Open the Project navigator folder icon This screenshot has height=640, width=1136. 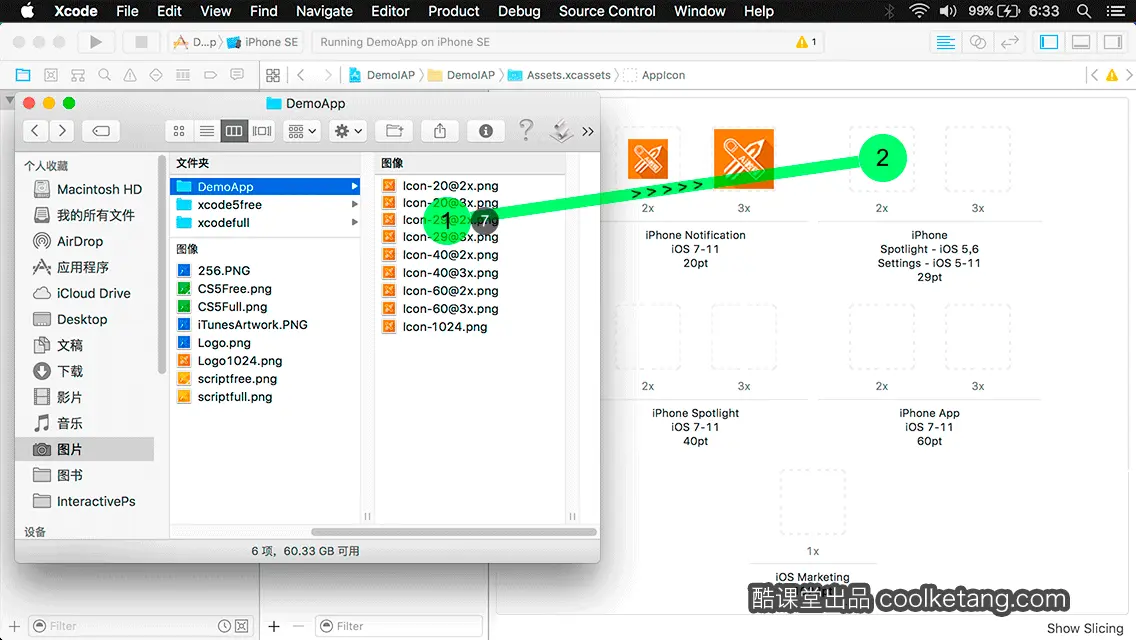(23, 75)
